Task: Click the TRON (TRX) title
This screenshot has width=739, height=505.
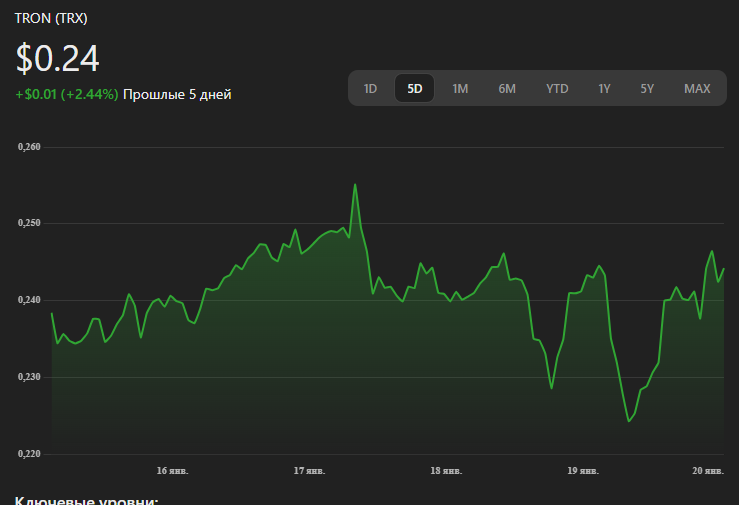Action: [x=51, y=18]
